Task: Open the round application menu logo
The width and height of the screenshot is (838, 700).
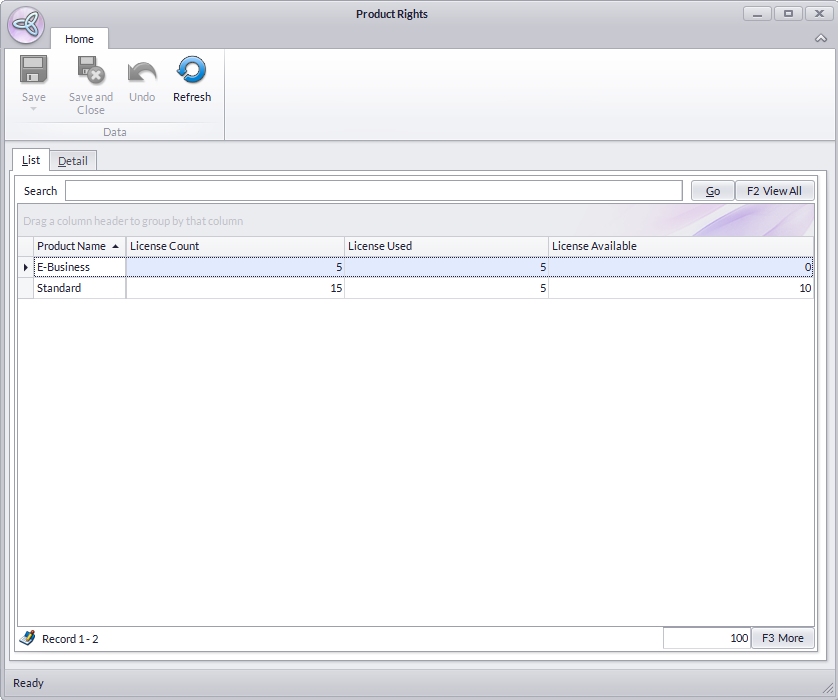Action: coord(26,25)
